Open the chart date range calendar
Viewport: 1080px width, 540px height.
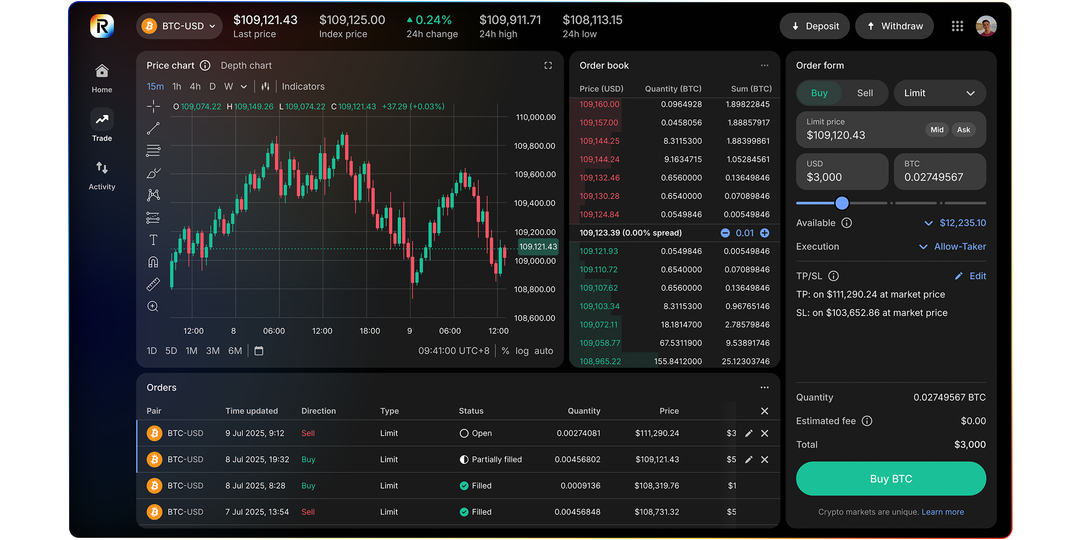[x=259, y=351]
